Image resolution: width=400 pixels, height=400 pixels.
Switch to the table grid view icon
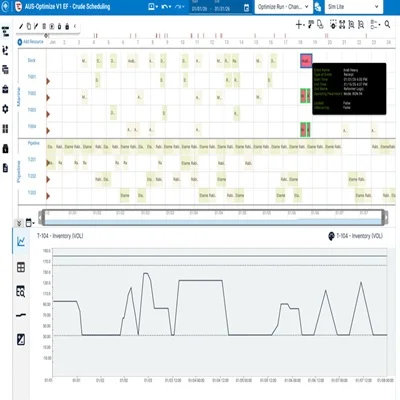(x=21, y=267)
